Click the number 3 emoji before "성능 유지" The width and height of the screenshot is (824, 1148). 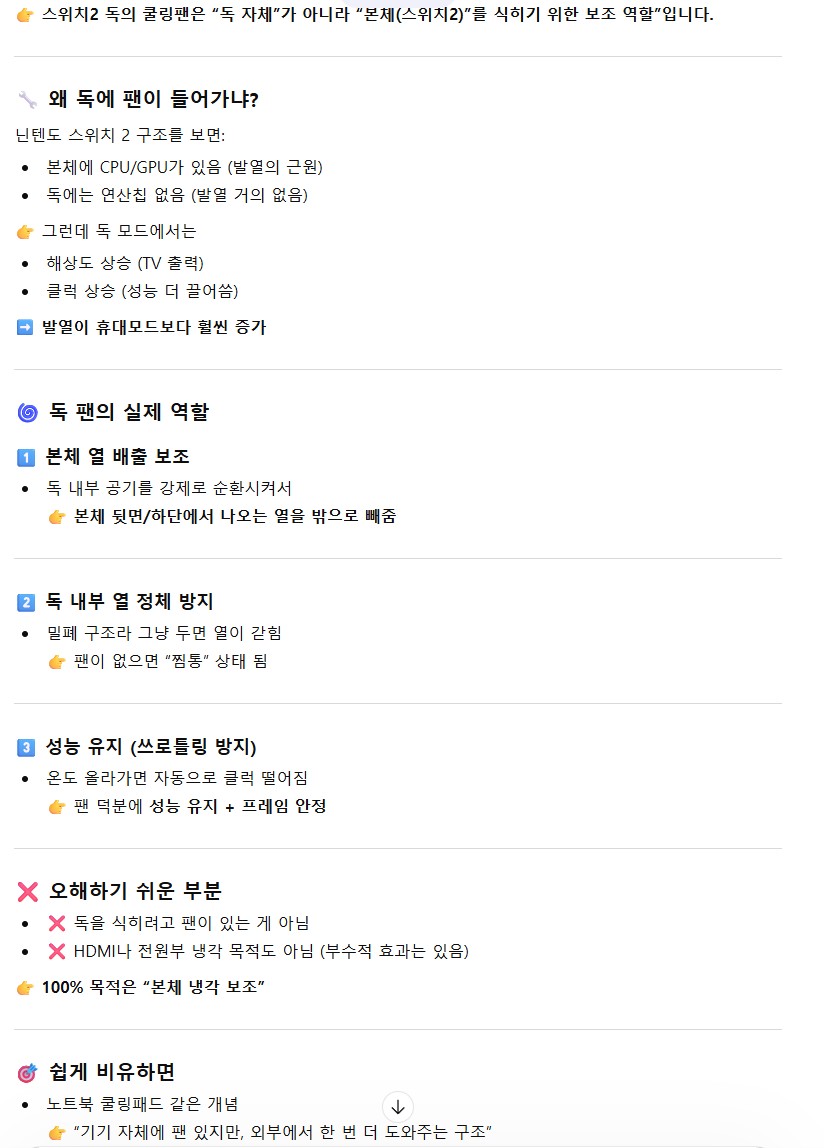(x=26, y=747)
